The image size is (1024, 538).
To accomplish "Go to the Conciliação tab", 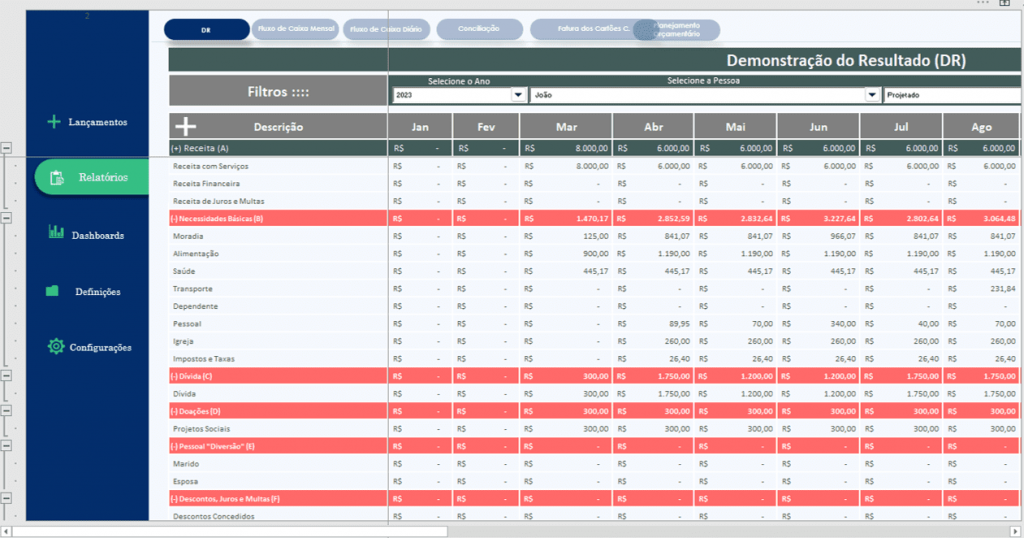I will [479, 29].
